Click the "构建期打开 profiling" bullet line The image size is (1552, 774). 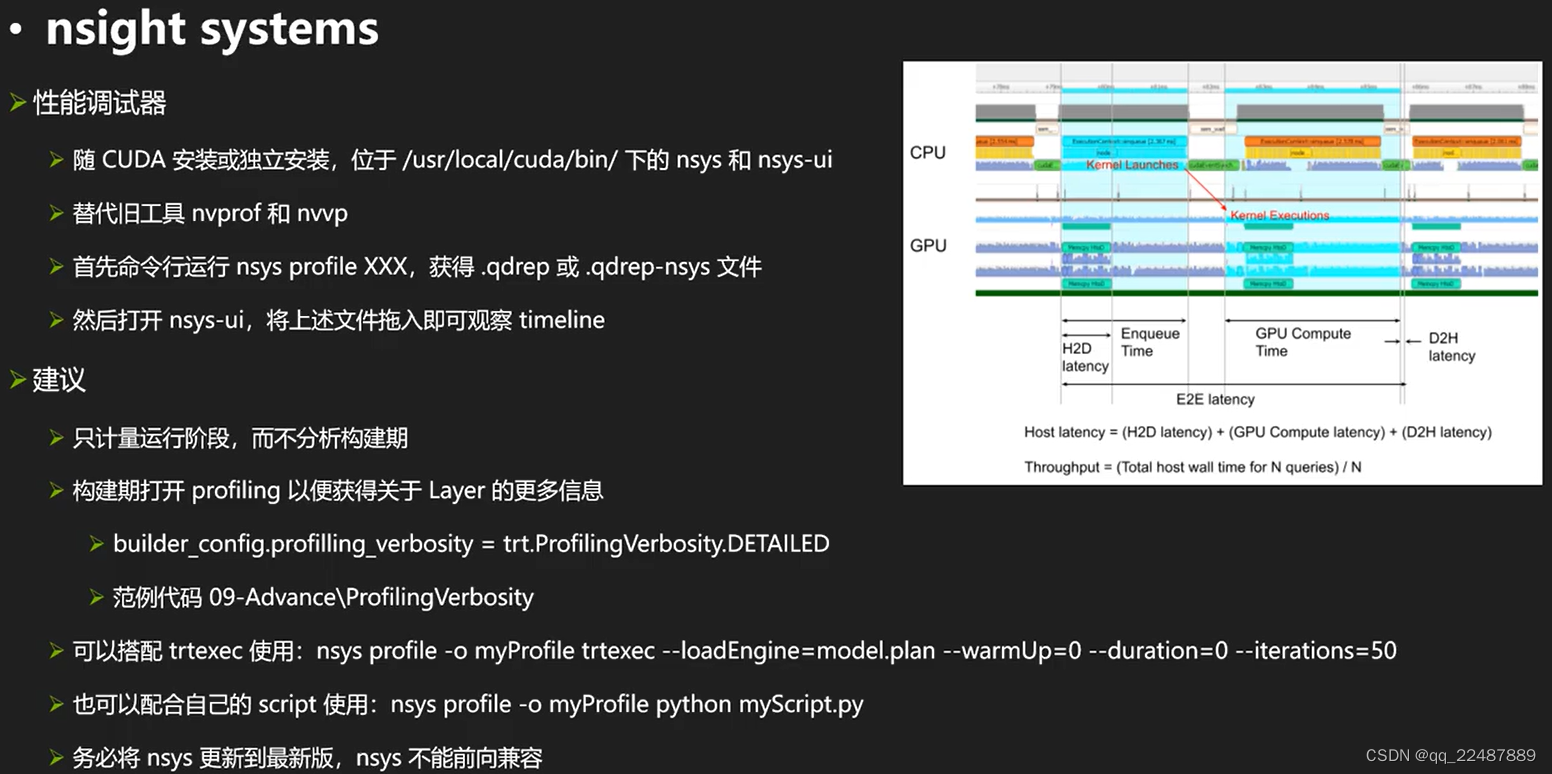[x=338, y=491]
